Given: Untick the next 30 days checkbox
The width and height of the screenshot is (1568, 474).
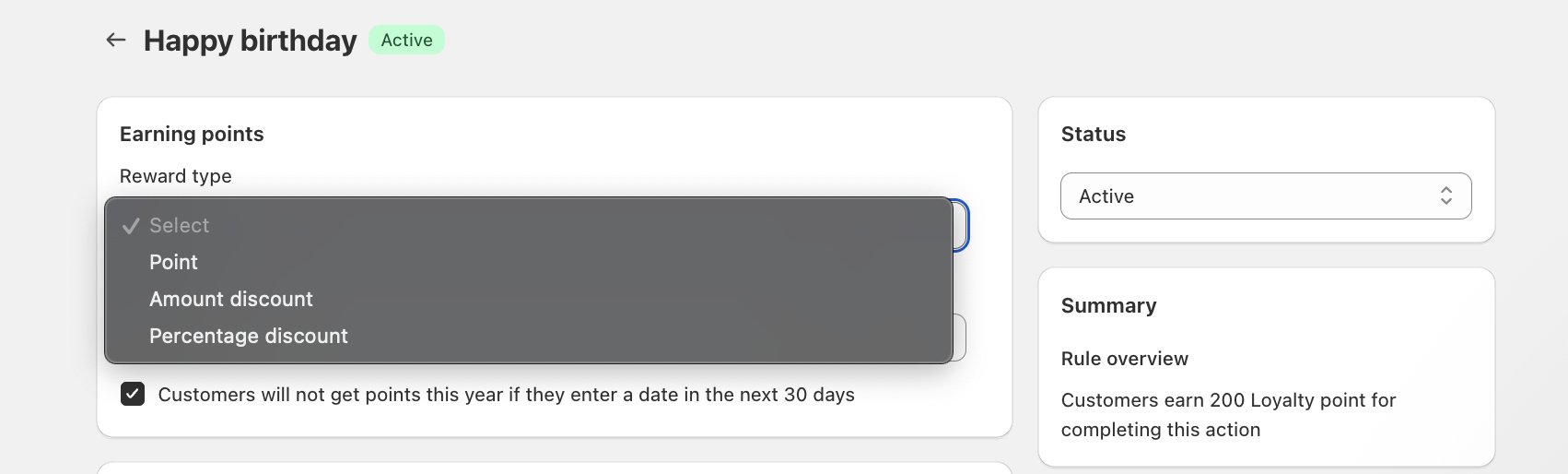Looking at the screenshot, I should (133, 395).
